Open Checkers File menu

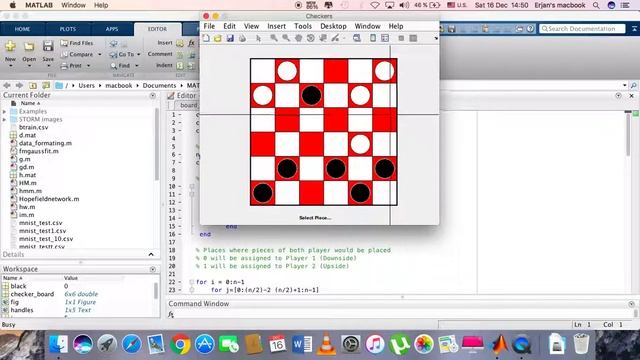(x=209, y=26)
